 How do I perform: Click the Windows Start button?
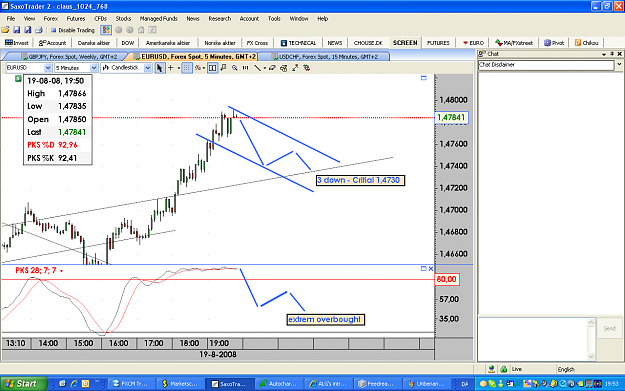click(23, 384)
